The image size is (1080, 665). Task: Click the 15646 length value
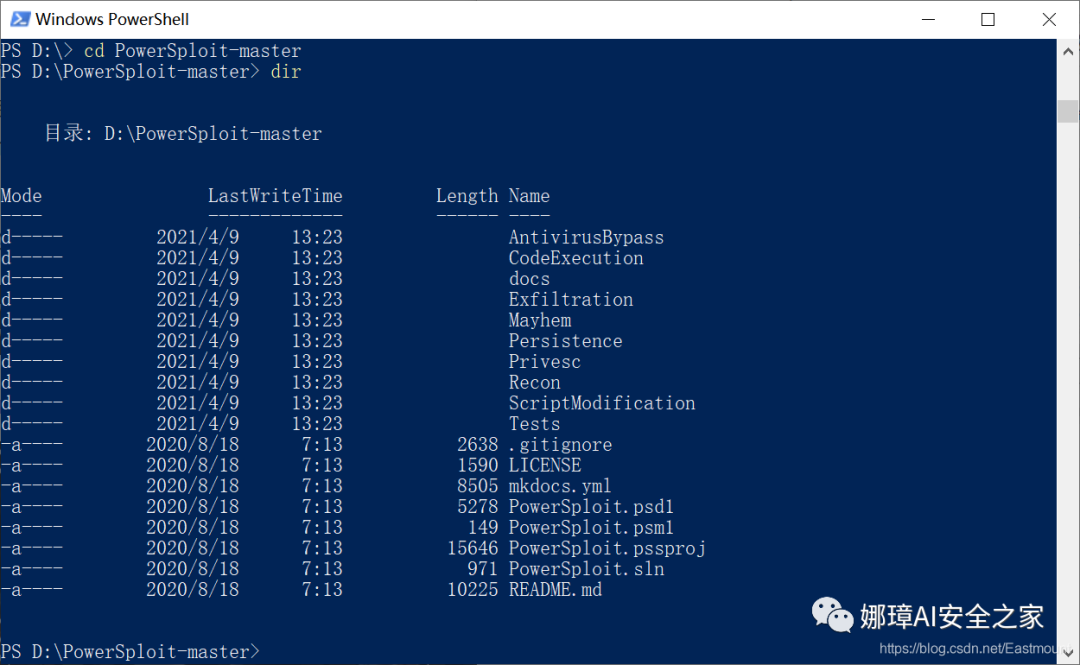[472, 548]
